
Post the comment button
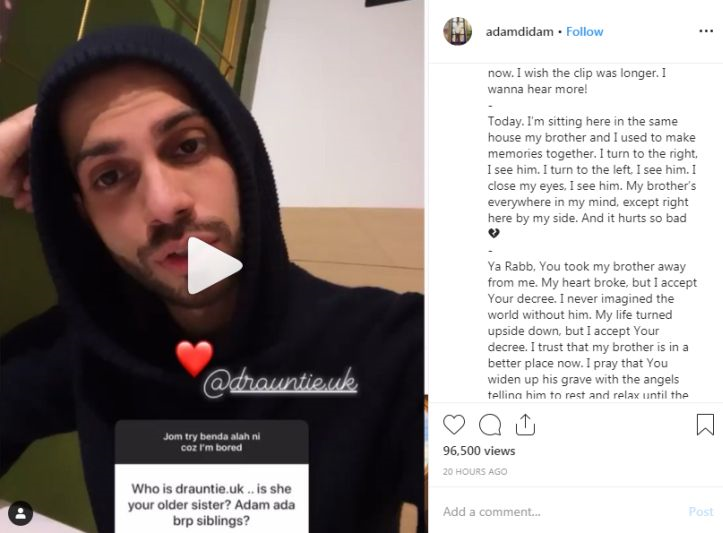tap(700, 511)
